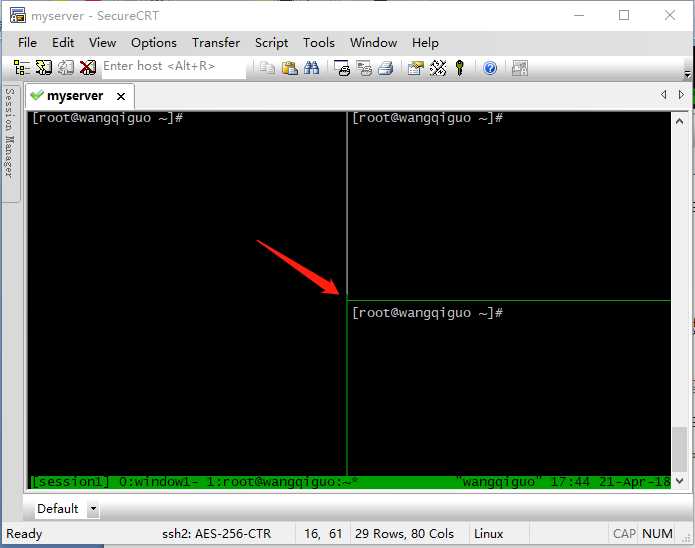Expand toolbar options overflow arrow
The width and height of the screenshot is (695, 548).
click(x=687, y=73)
